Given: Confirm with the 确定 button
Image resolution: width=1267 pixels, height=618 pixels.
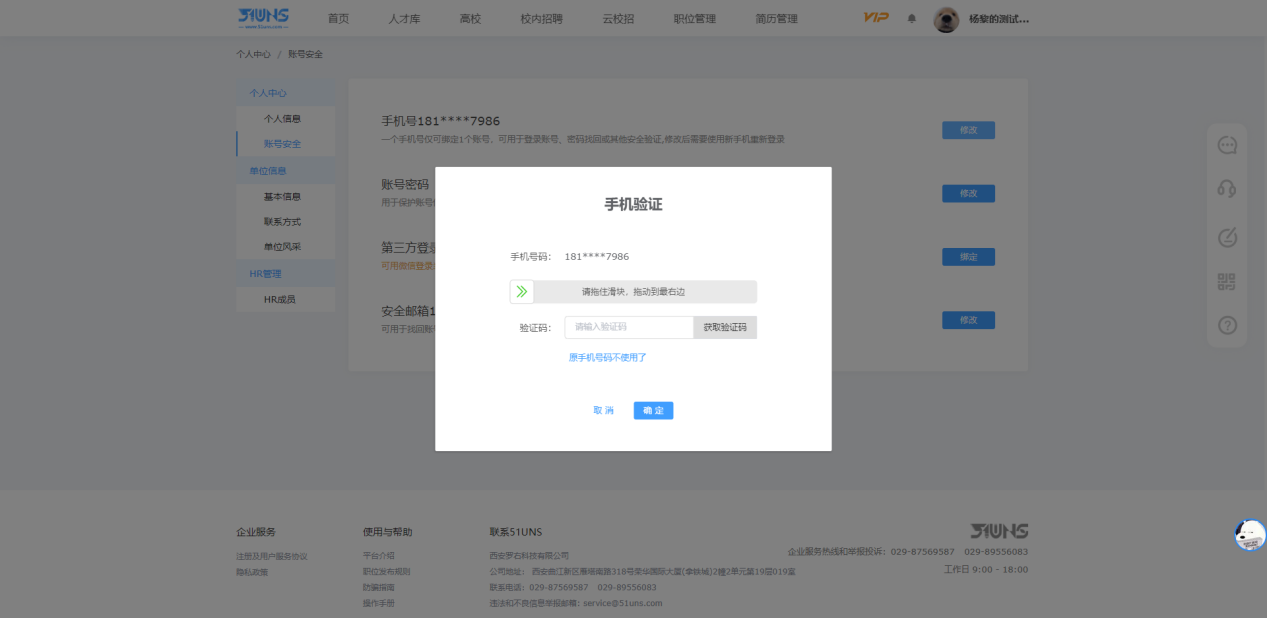Looking at the screenshot, I should 653,410.
